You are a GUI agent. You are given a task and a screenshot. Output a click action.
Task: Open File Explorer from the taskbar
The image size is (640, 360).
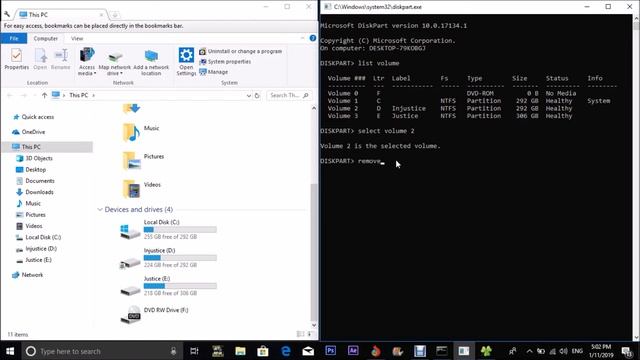click(240, 351)
